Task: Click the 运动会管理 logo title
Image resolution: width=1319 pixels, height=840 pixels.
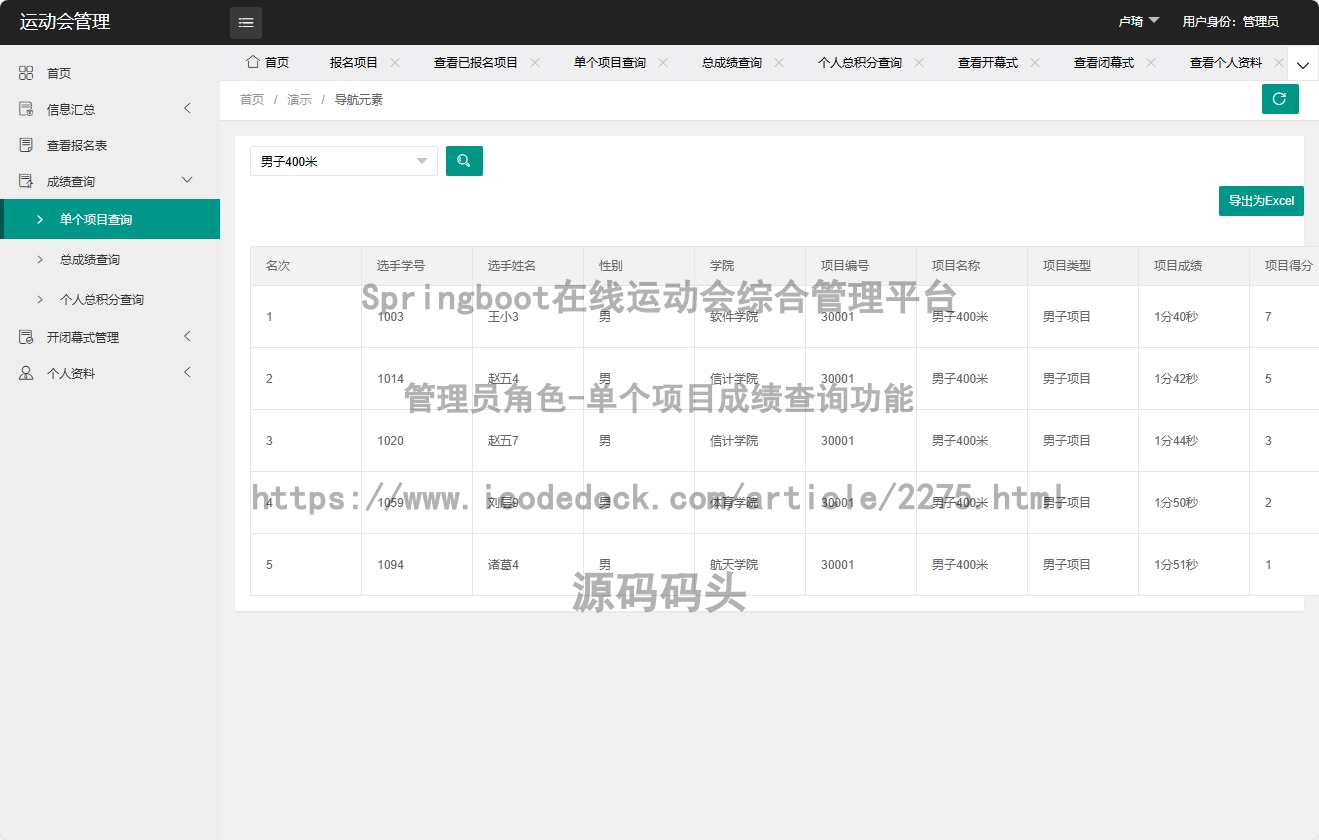Action: pos(65,22)
